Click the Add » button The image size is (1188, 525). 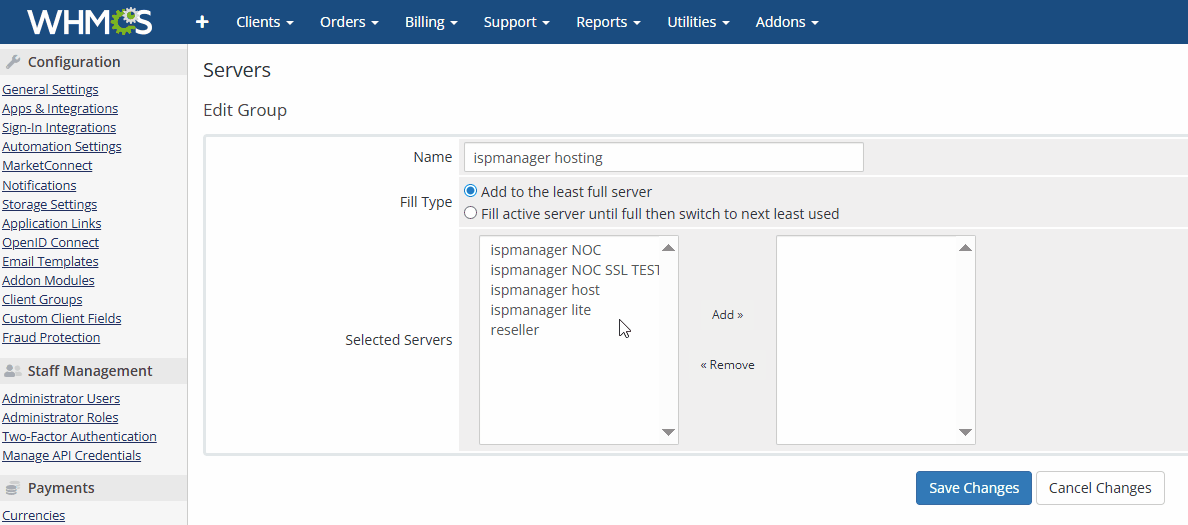pyautogui.click(x=727, y=315)
